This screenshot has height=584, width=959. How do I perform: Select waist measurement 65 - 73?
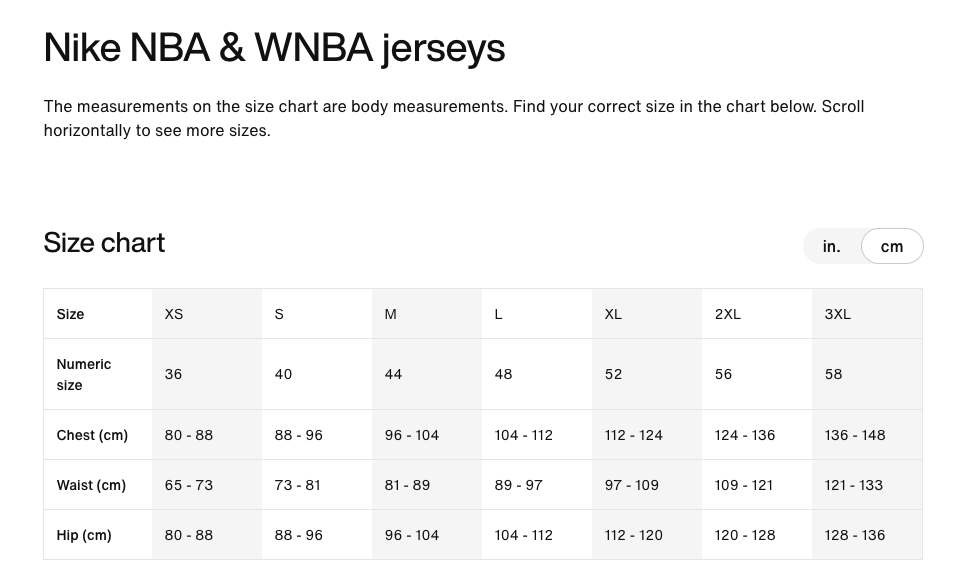188,485
